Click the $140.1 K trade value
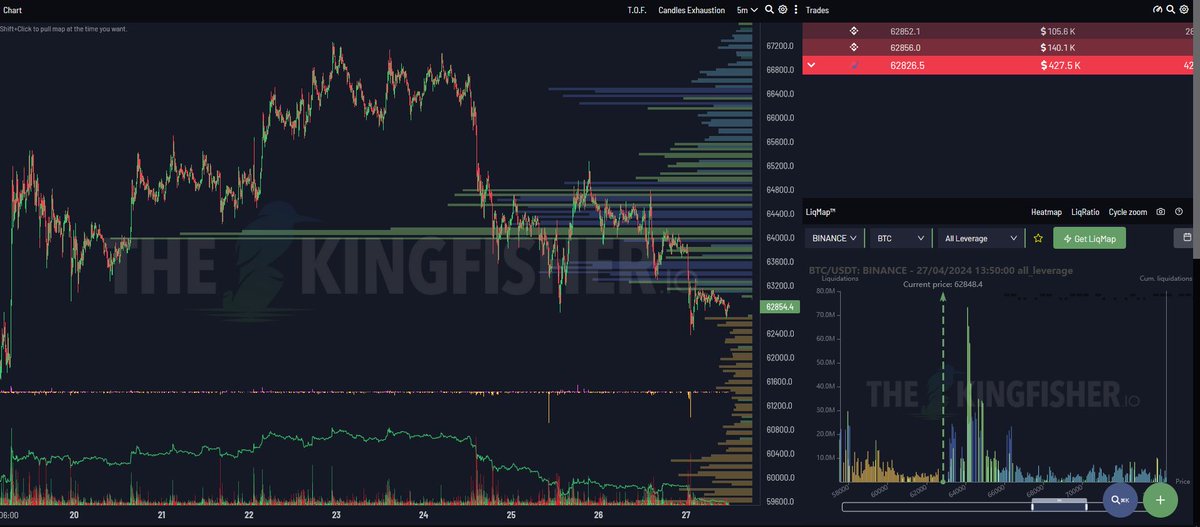Viewport: 1200px width, 527px height. coord(1060,47)
